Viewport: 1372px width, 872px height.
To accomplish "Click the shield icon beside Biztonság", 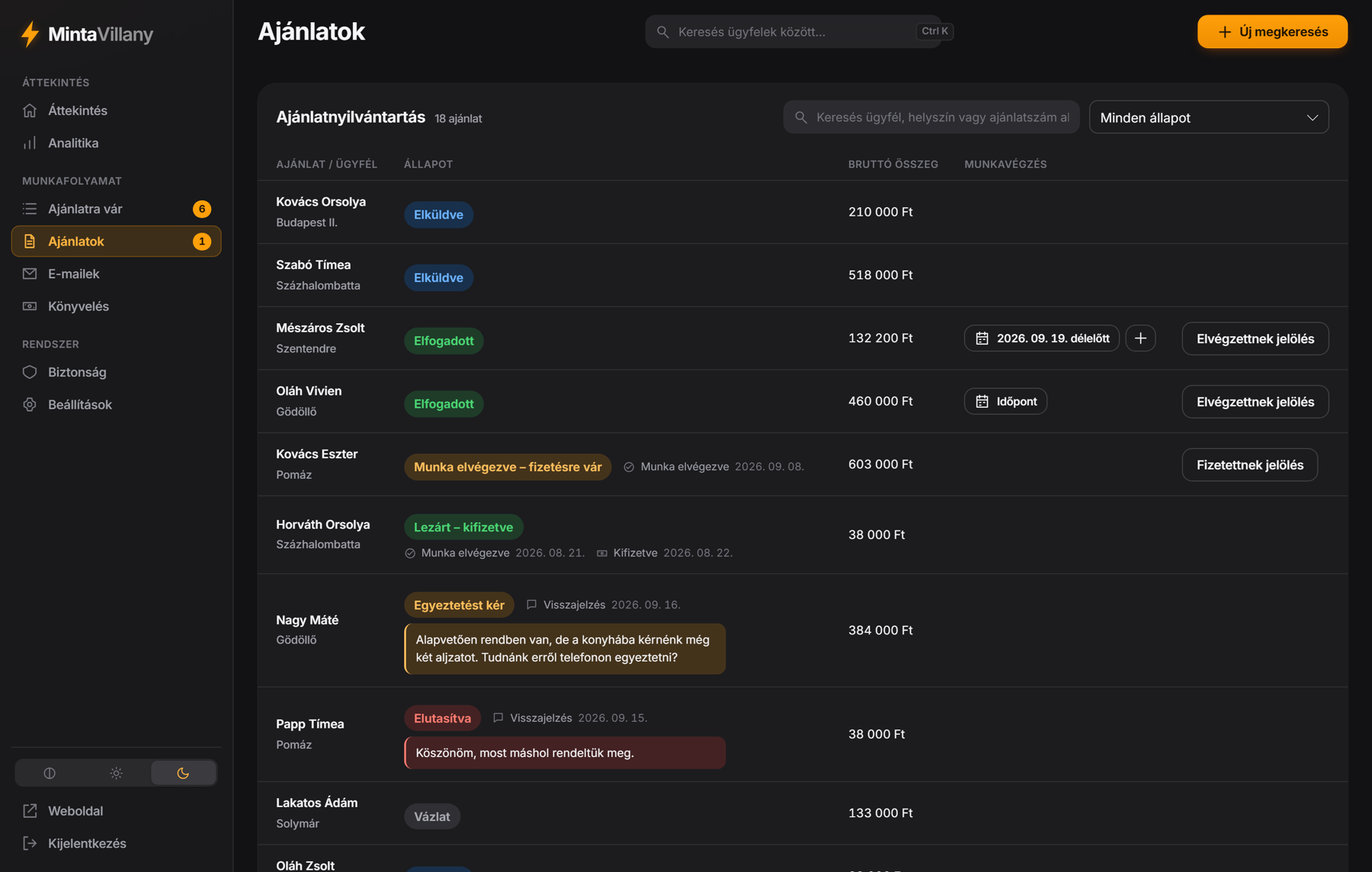I will [x=30, y=372].
